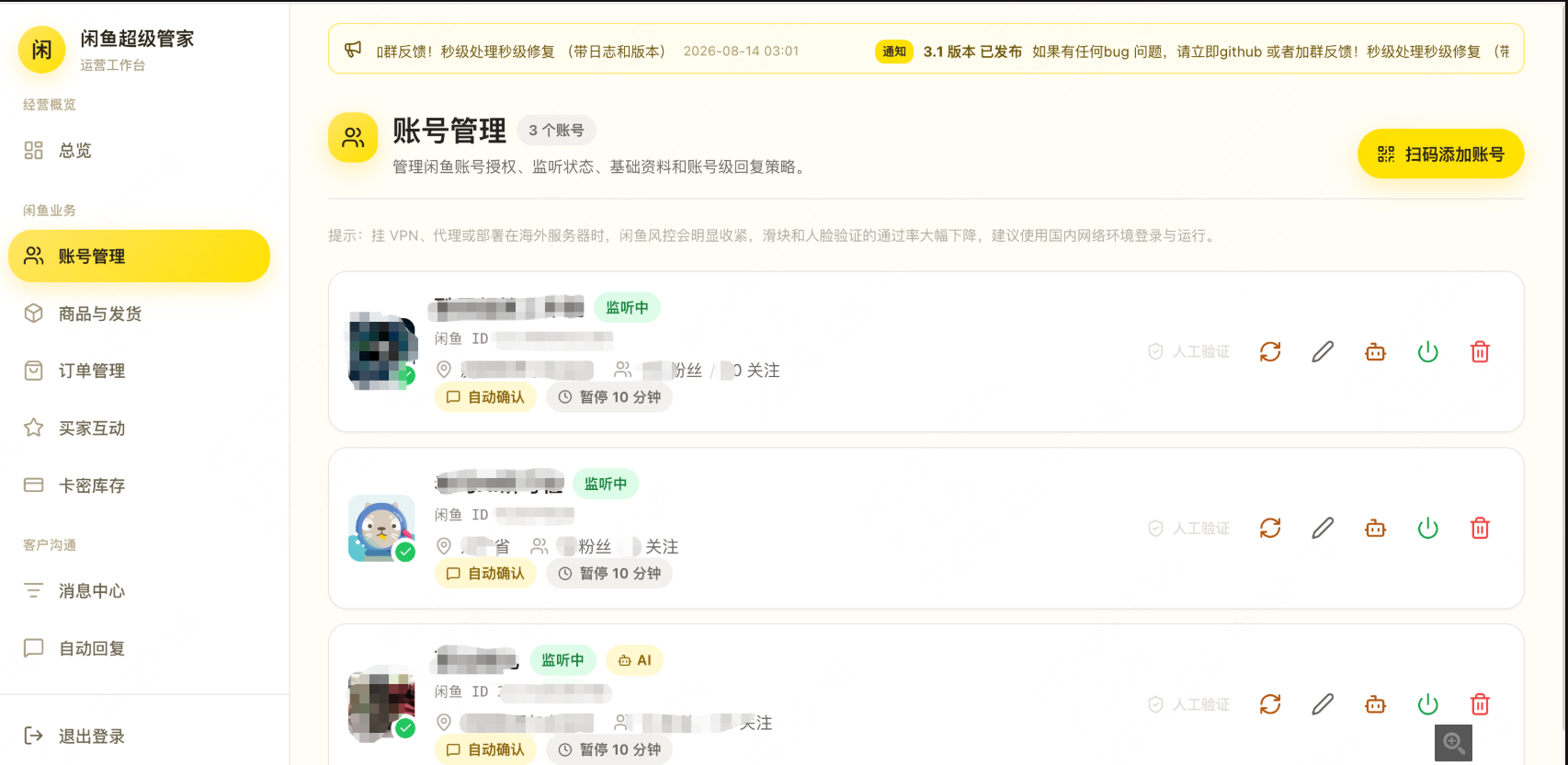Toggle 自动确认 on the top account card
This screenshot has height=765, width=1568.
(485, 397)
